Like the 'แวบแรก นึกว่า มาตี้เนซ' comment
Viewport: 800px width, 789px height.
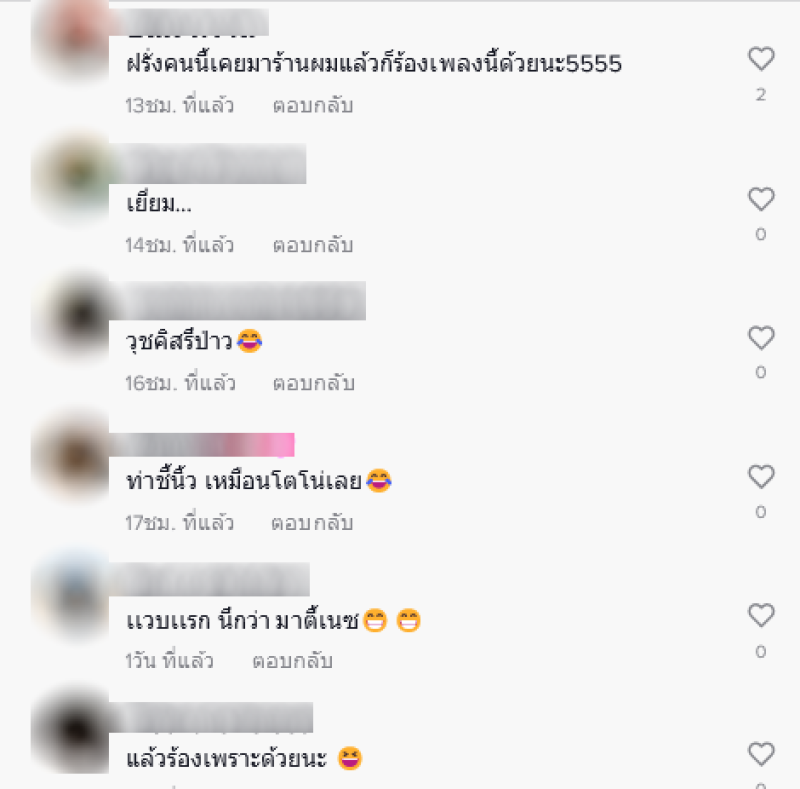761,615
